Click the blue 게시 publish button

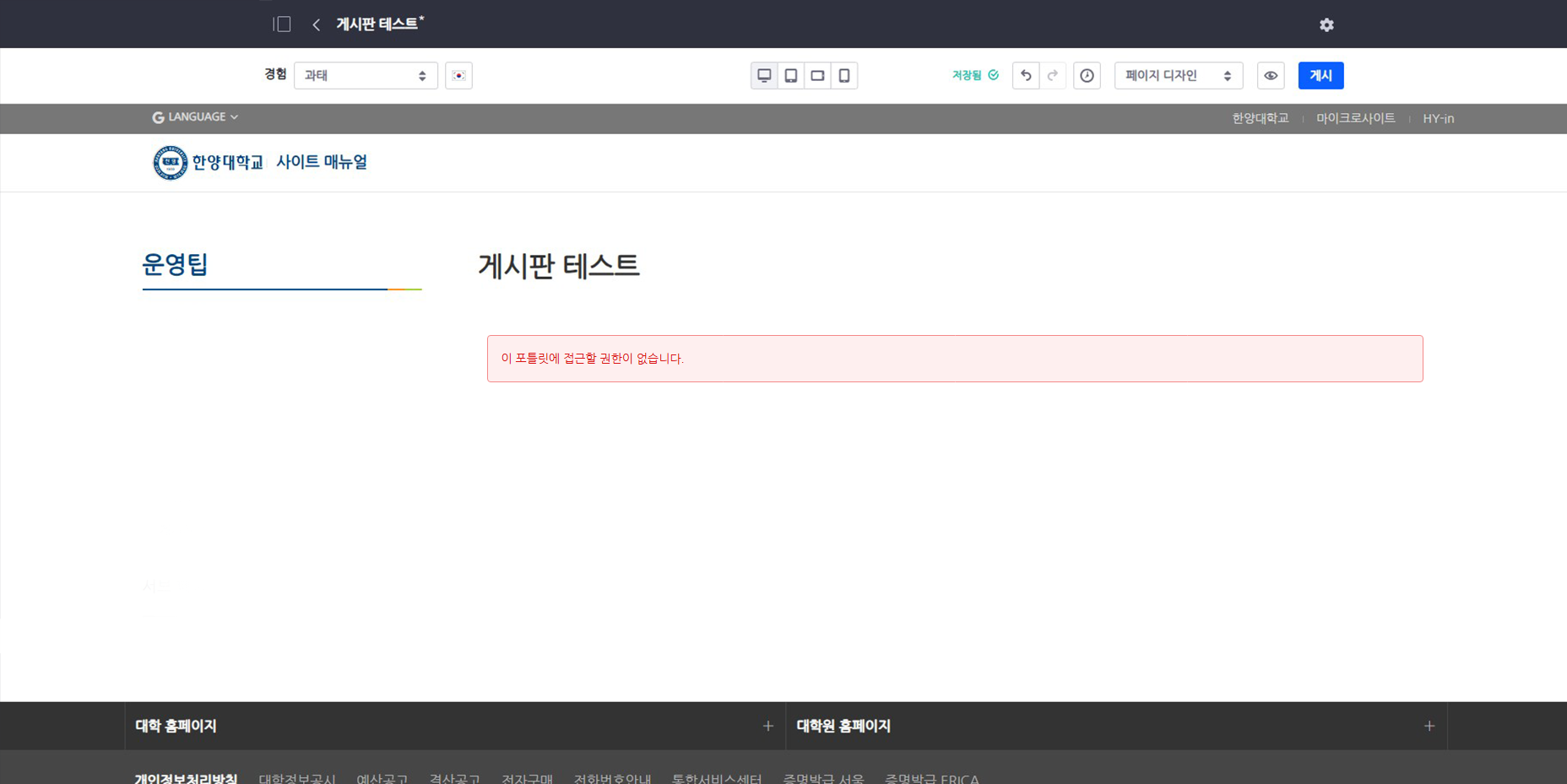click(x=1320, y=76)
